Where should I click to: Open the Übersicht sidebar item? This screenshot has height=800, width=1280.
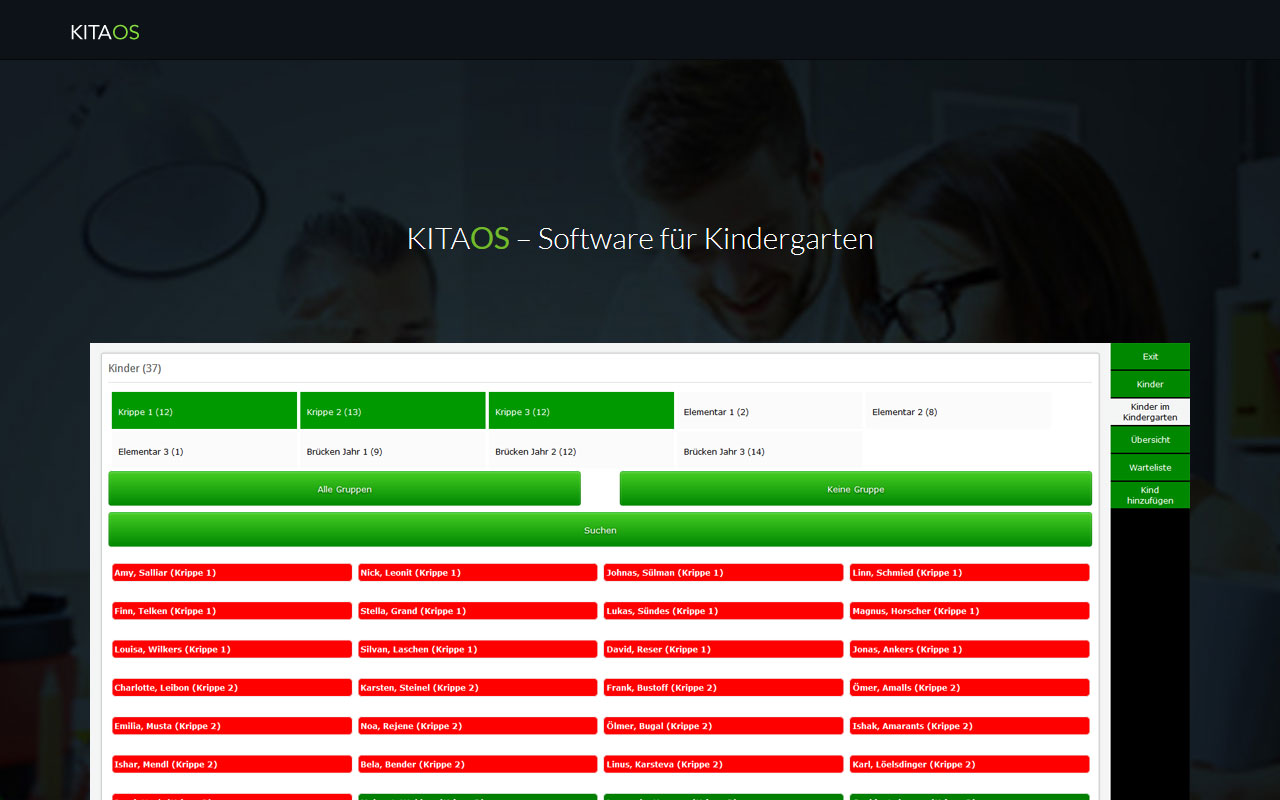(x=1150, y=440)
